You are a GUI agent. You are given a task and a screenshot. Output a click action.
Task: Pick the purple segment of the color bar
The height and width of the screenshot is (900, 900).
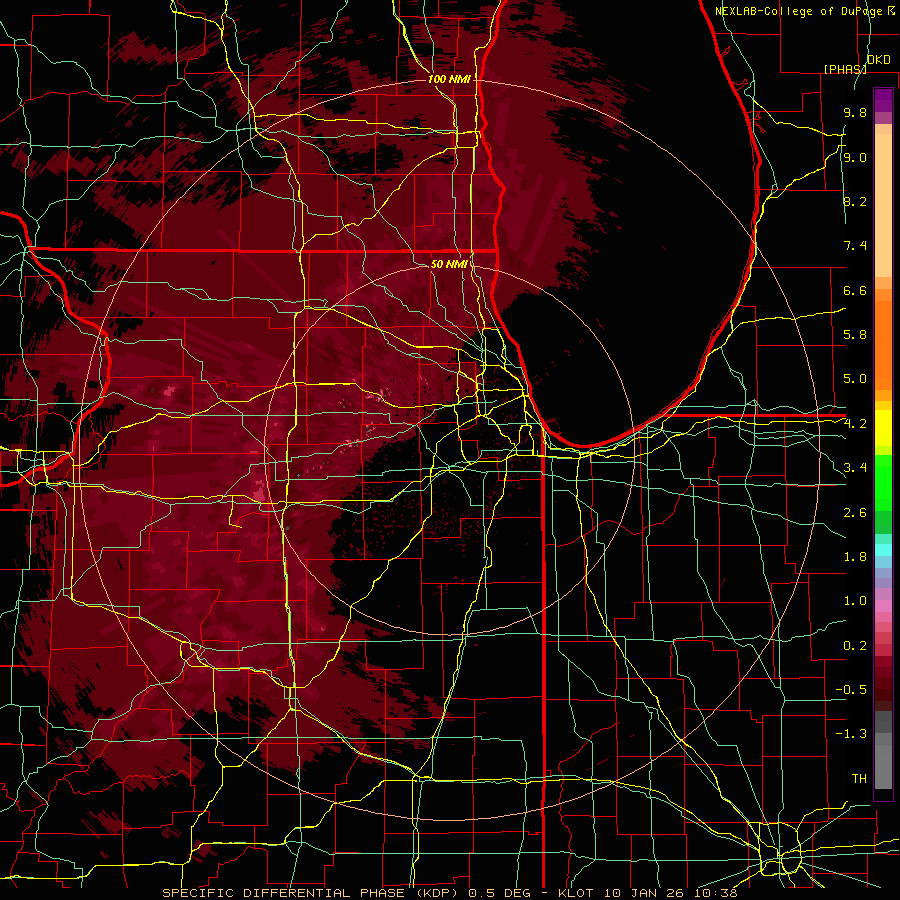[883, 100]
